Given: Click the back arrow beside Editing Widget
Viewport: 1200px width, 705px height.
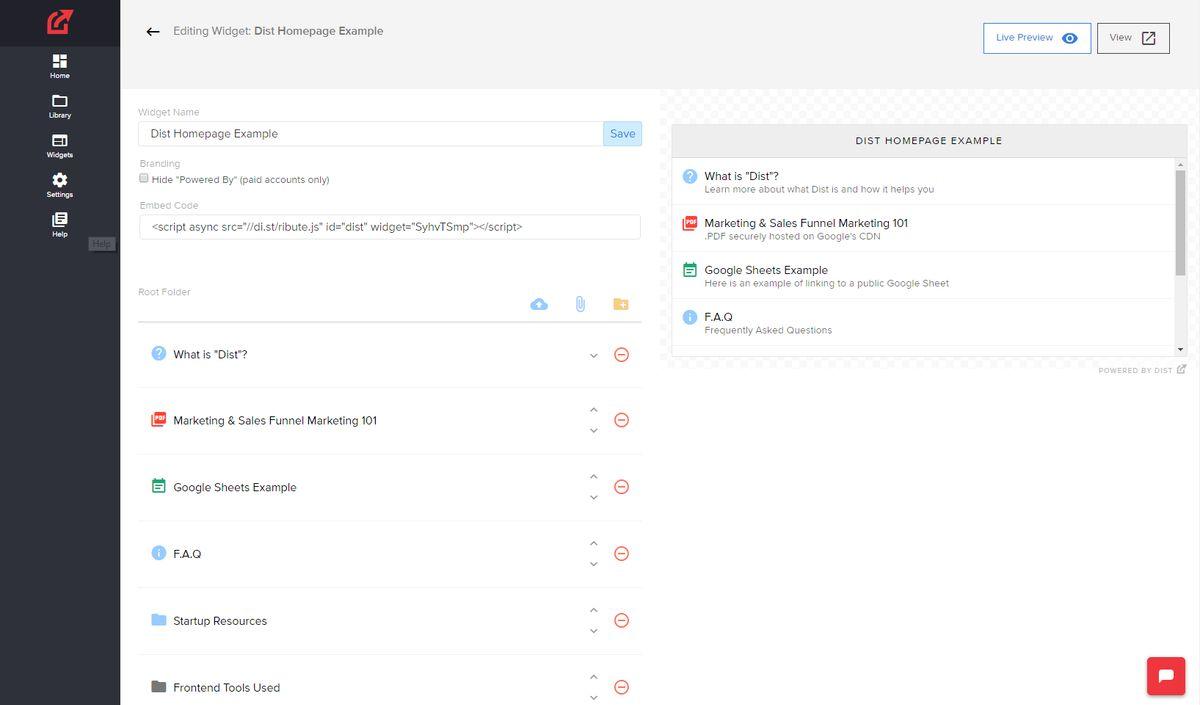Looking at the screenshot, I should coord(153,32).
